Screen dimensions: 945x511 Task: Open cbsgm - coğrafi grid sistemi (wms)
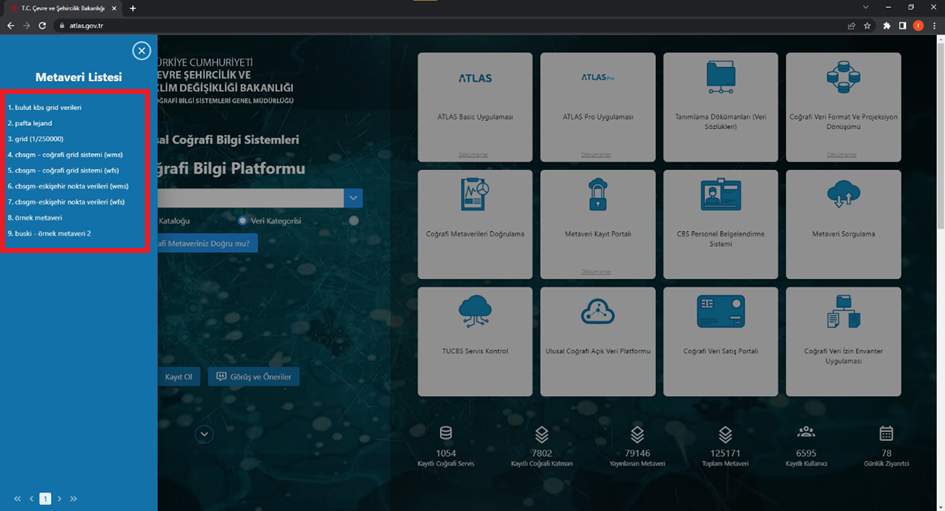point(65,154)
